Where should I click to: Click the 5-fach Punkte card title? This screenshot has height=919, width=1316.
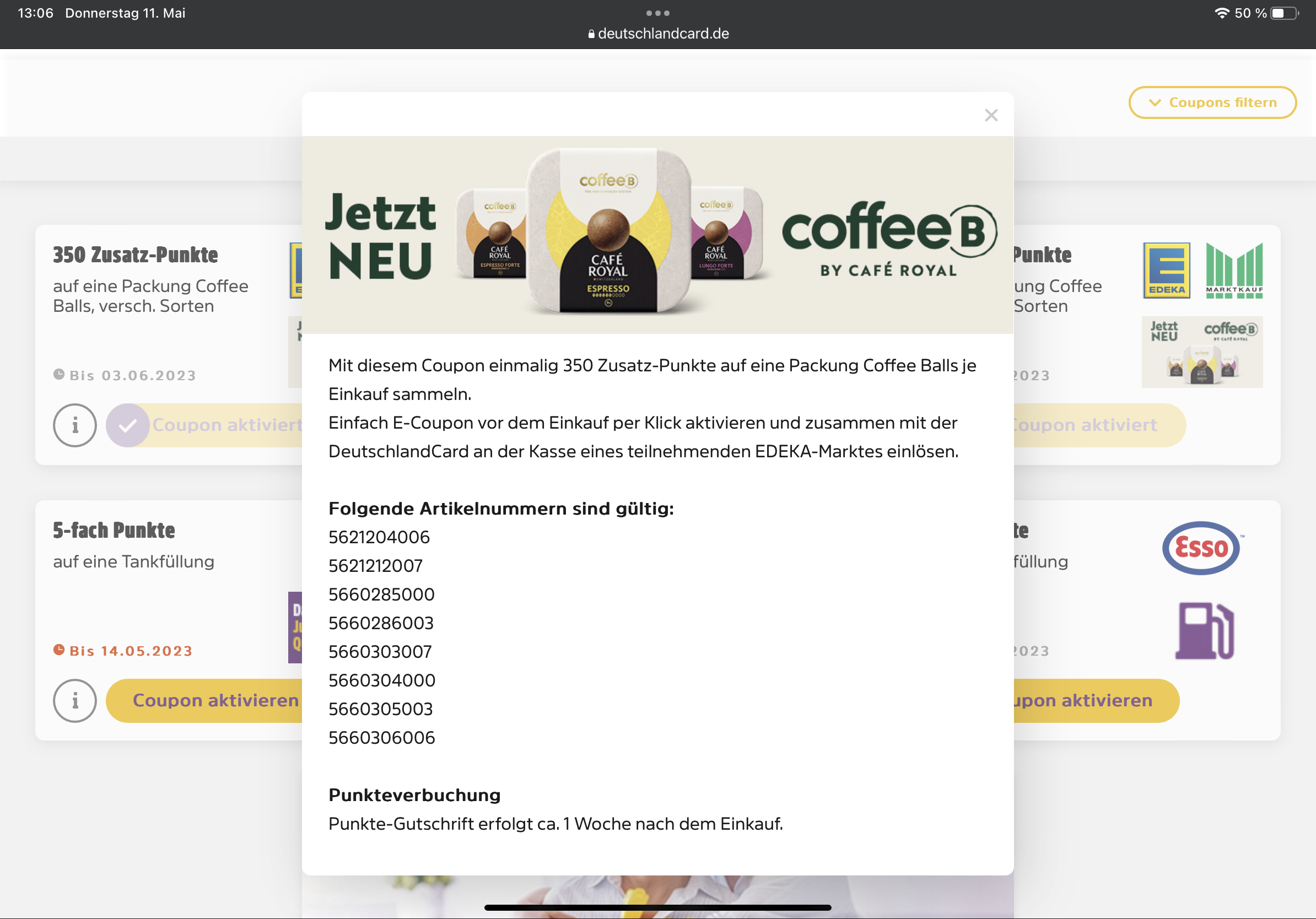[114, 531]
